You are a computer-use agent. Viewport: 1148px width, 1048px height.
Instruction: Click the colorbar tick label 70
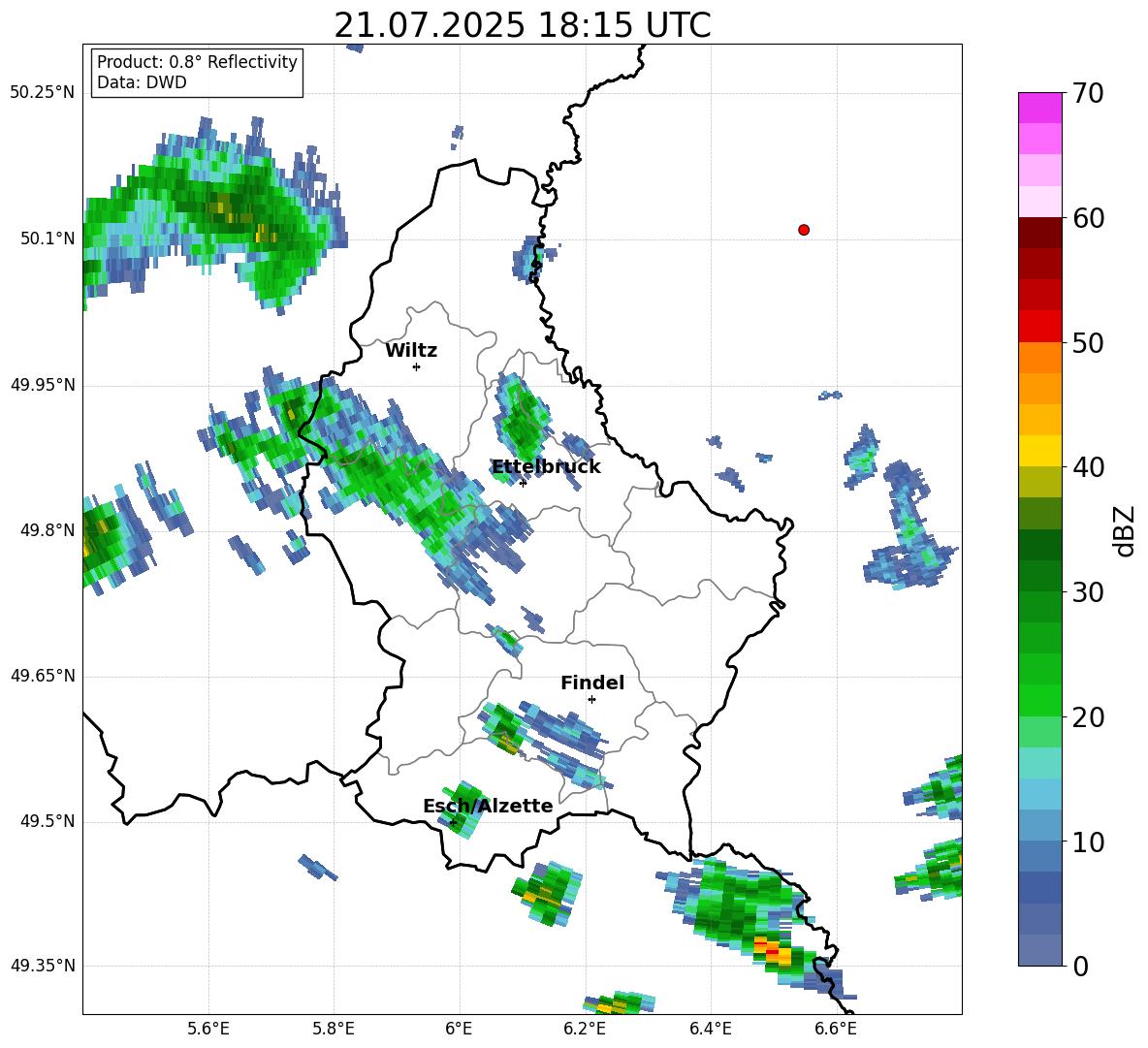(1089, 93)
